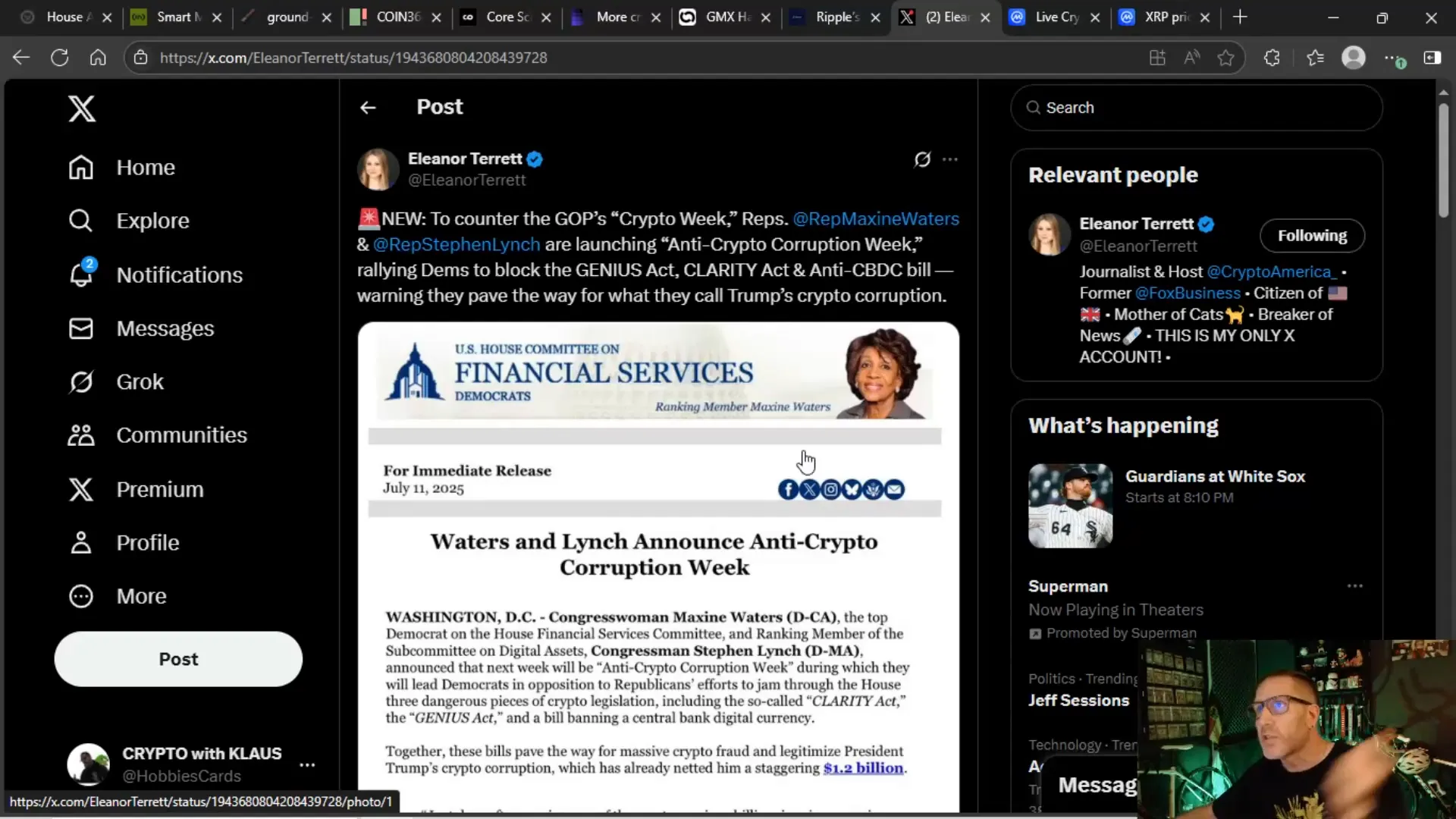
Task: Open Guardians at White Sox thumbnail
Action: pos(1070,506)
